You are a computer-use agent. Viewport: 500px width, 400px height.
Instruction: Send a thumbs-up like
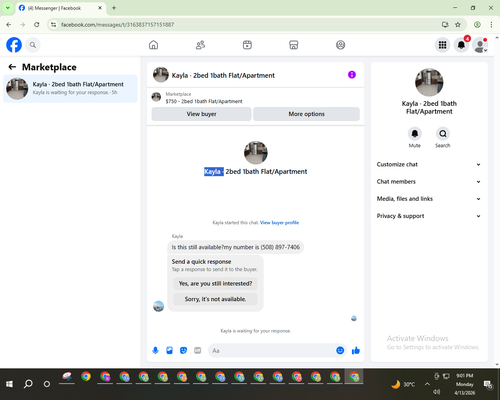[356, 350]
